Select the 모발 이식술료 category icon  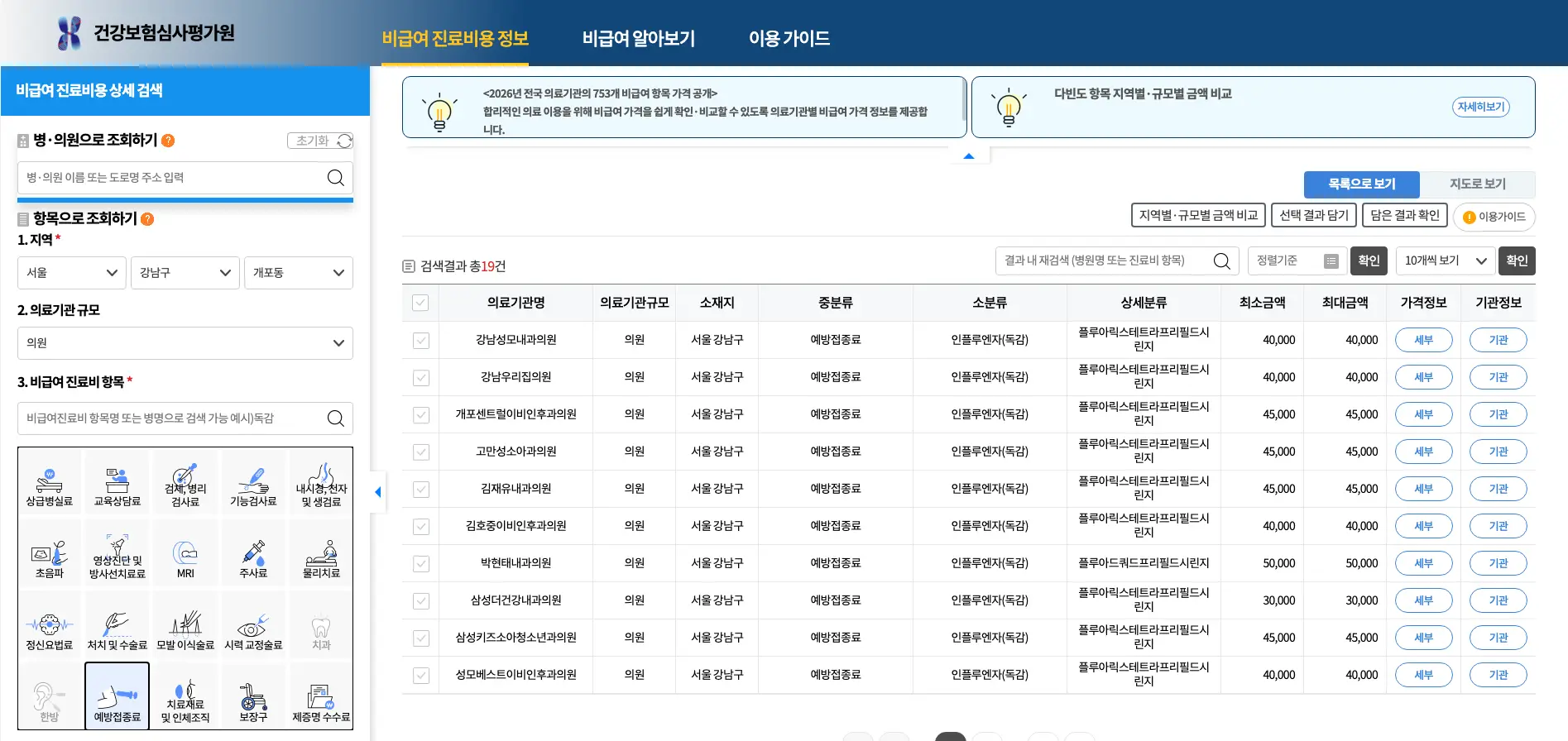tap(185, 625)
